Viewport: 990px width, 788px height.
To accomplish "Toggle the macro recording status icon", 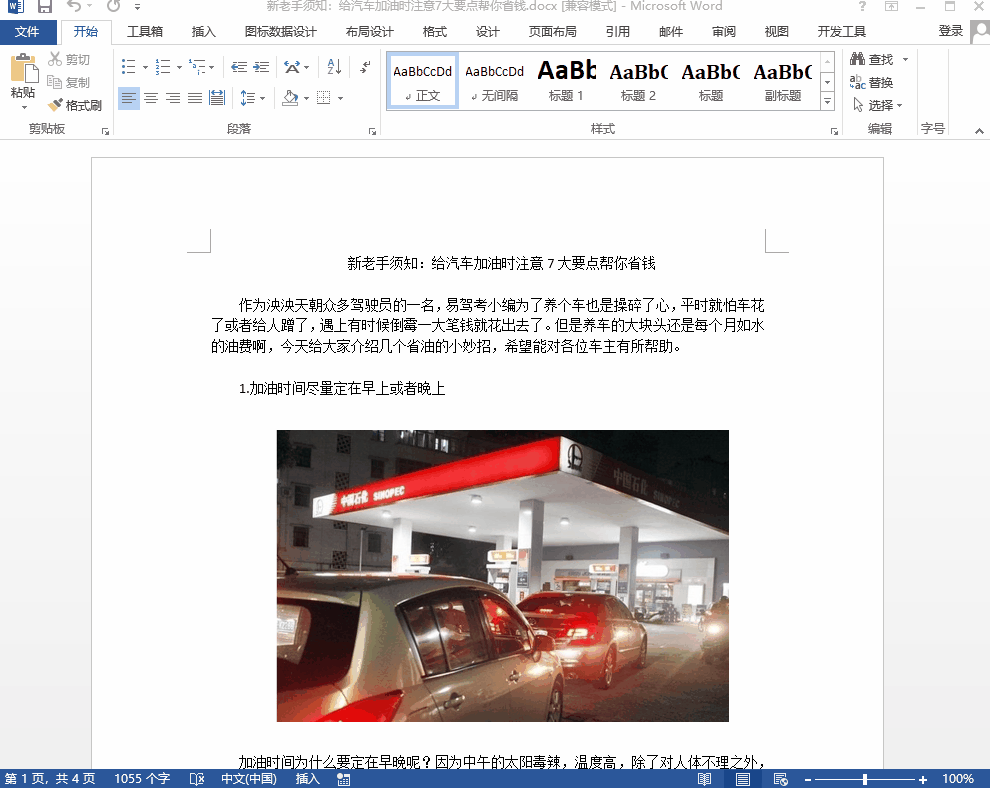I will (x=343, y=778).
